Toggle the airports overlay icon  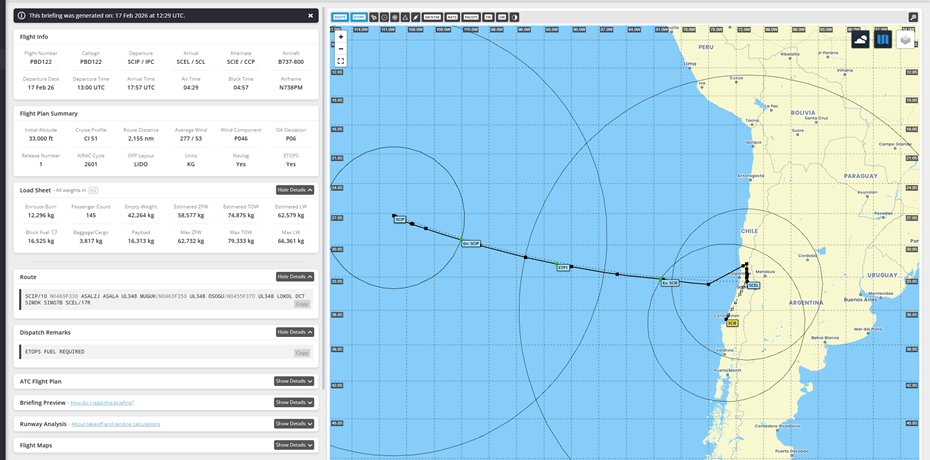coord(416,17)
